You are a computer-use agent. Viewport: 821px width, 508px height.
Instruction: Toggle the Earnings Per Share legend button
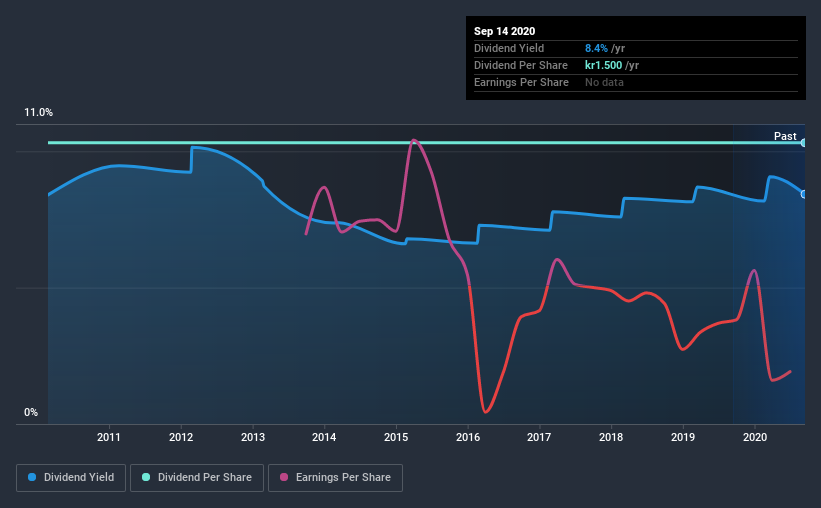click(336, 478)
